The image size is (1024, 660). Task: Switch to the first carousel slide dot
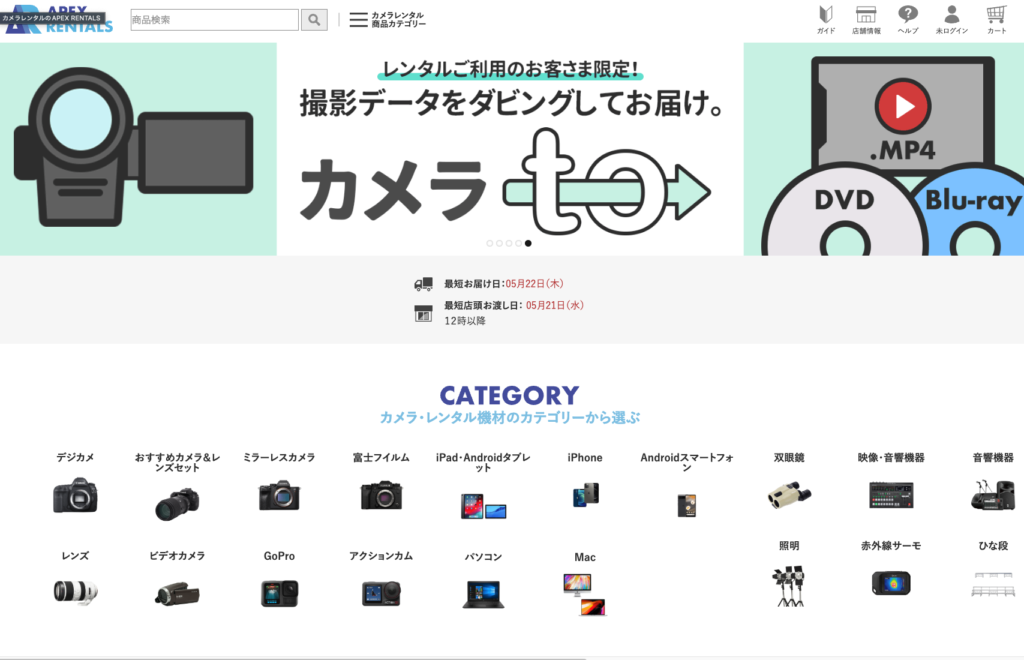click(490, 243)
